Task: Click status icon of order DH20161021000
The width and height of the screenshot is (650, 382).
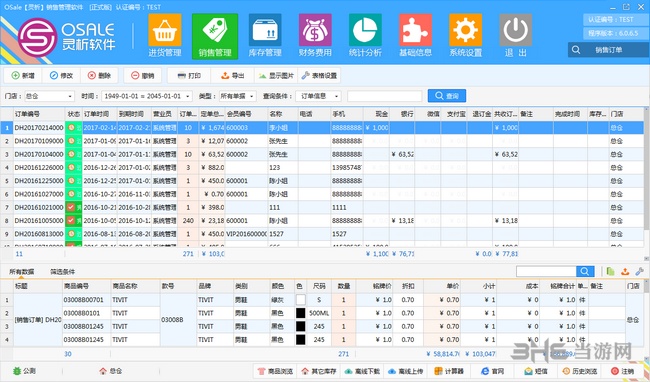Action: [71, 207]
